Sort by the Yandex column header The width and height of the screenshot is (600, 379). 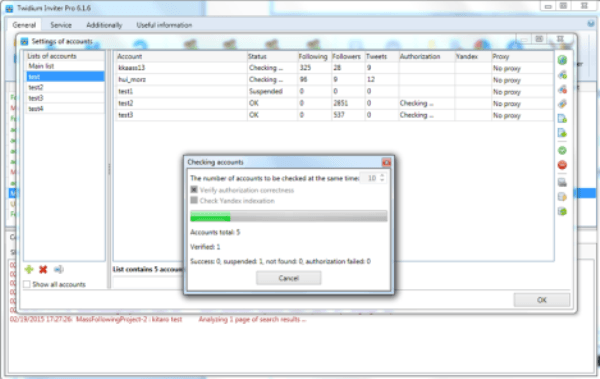tap(473, 56)
